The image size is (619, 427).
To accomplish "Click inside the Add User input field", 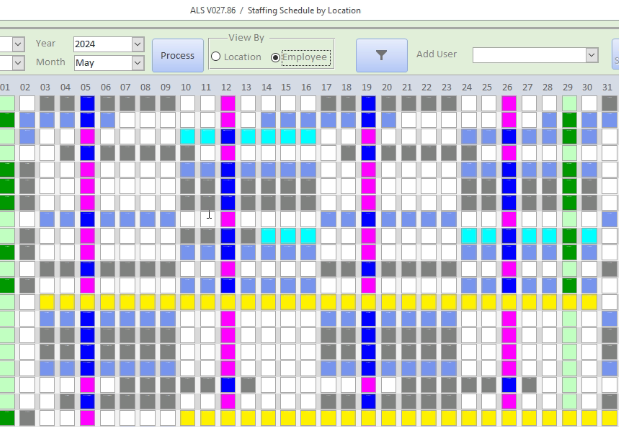I will (528, 56).
